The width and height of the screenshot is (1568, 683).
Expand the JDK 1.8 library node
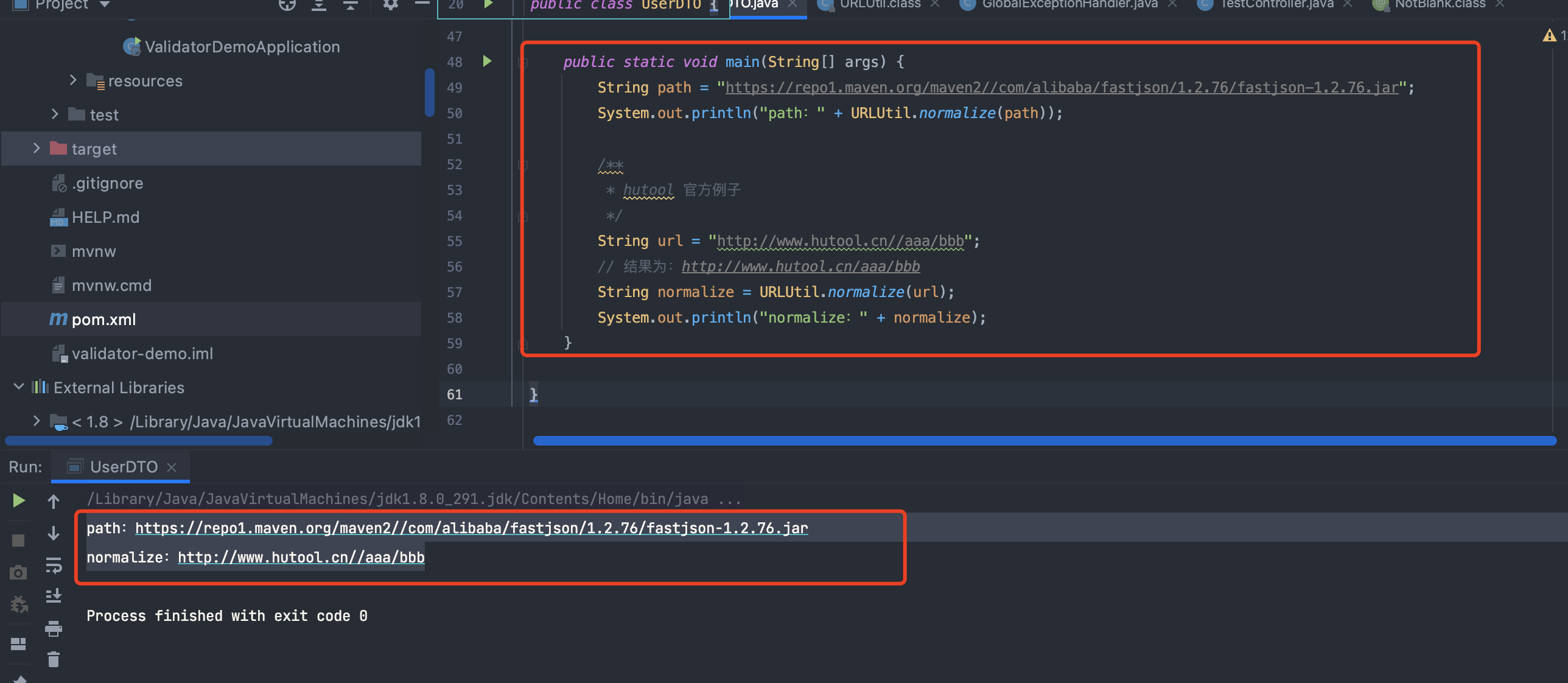coord(37,421)
